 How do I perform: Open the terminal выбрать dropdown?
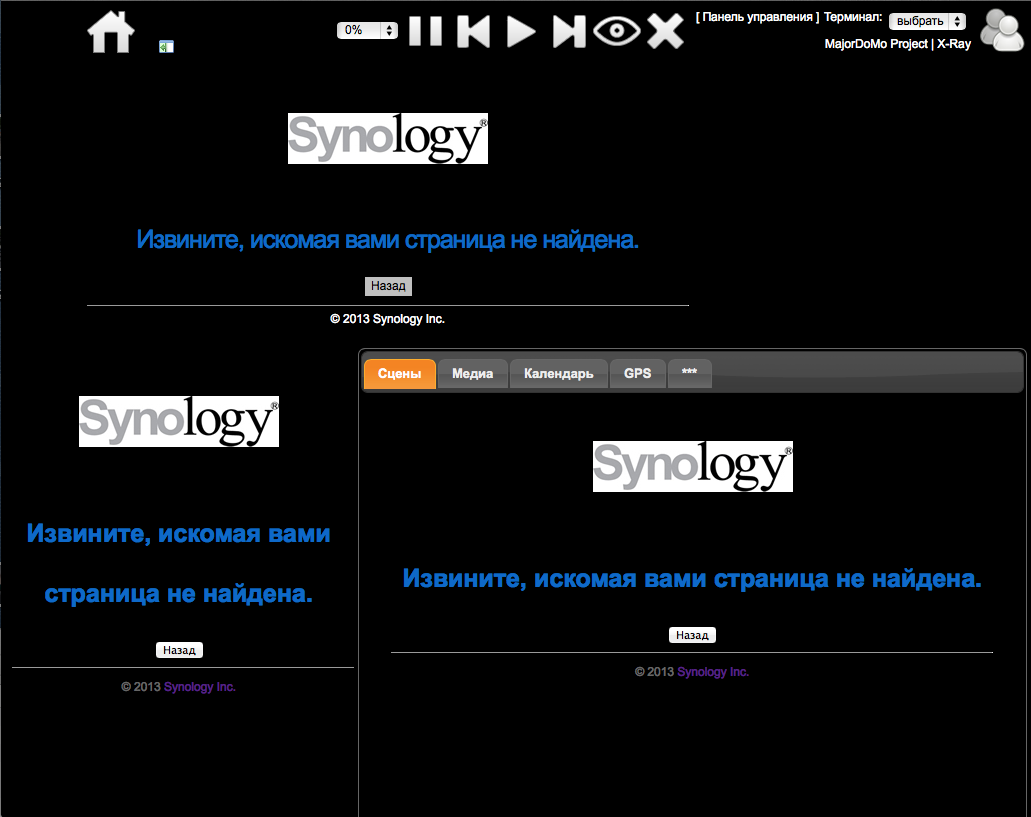[928, 21]
